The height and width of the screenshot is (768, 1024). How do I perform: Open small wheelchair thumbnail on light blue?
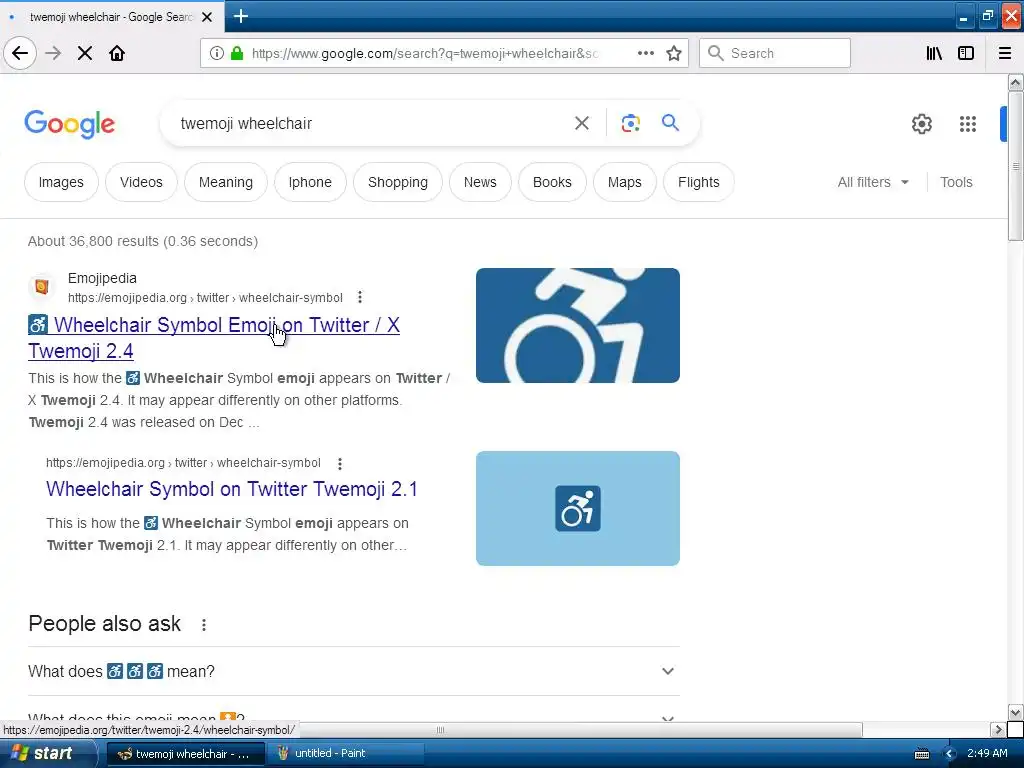click(578, 509)
